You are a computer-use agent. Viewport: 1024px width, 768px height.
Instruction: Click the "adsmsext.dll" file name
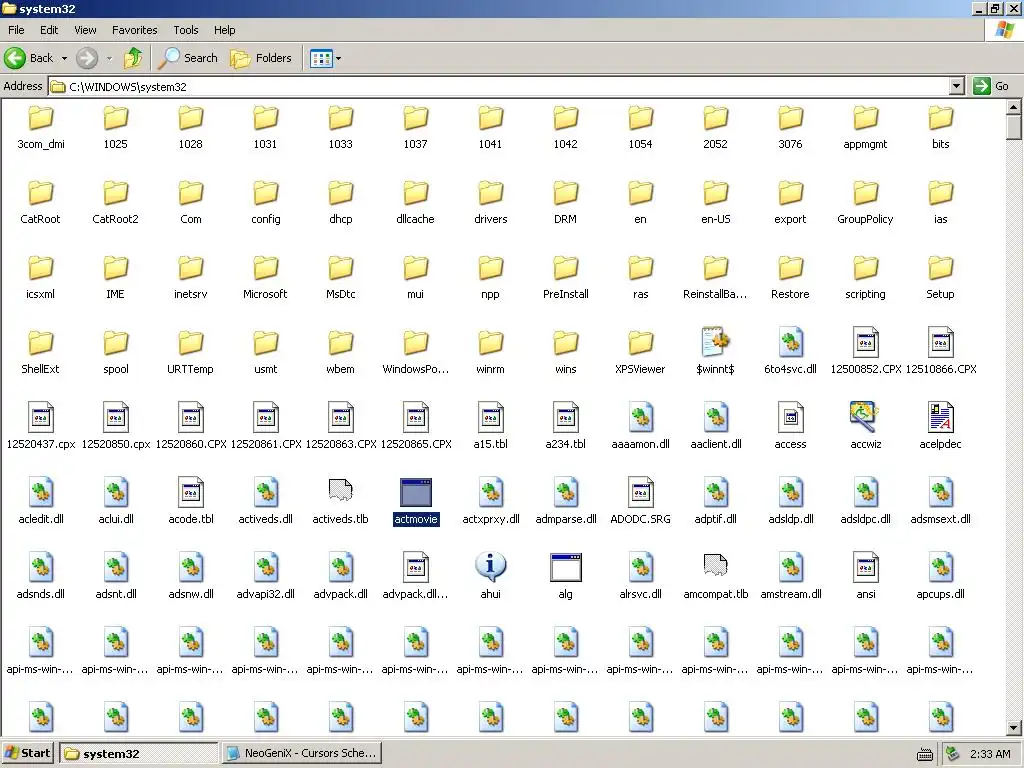coord(940,519)
